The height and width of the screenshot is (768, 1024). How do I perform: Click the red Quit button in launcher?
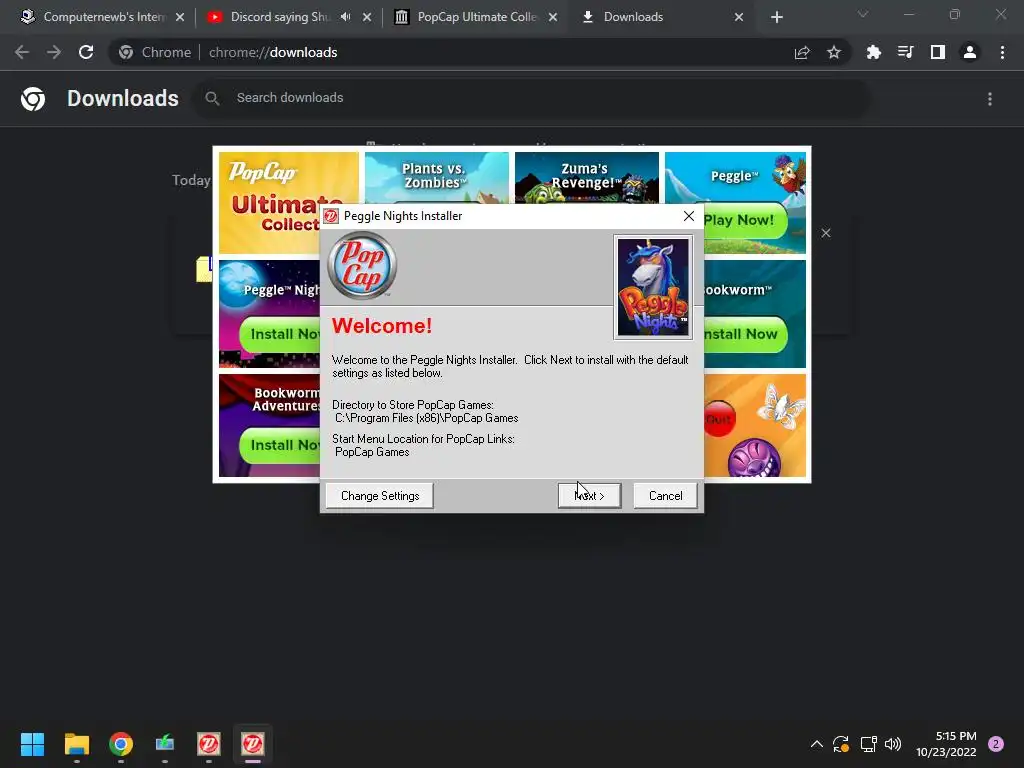pos(719,419)
